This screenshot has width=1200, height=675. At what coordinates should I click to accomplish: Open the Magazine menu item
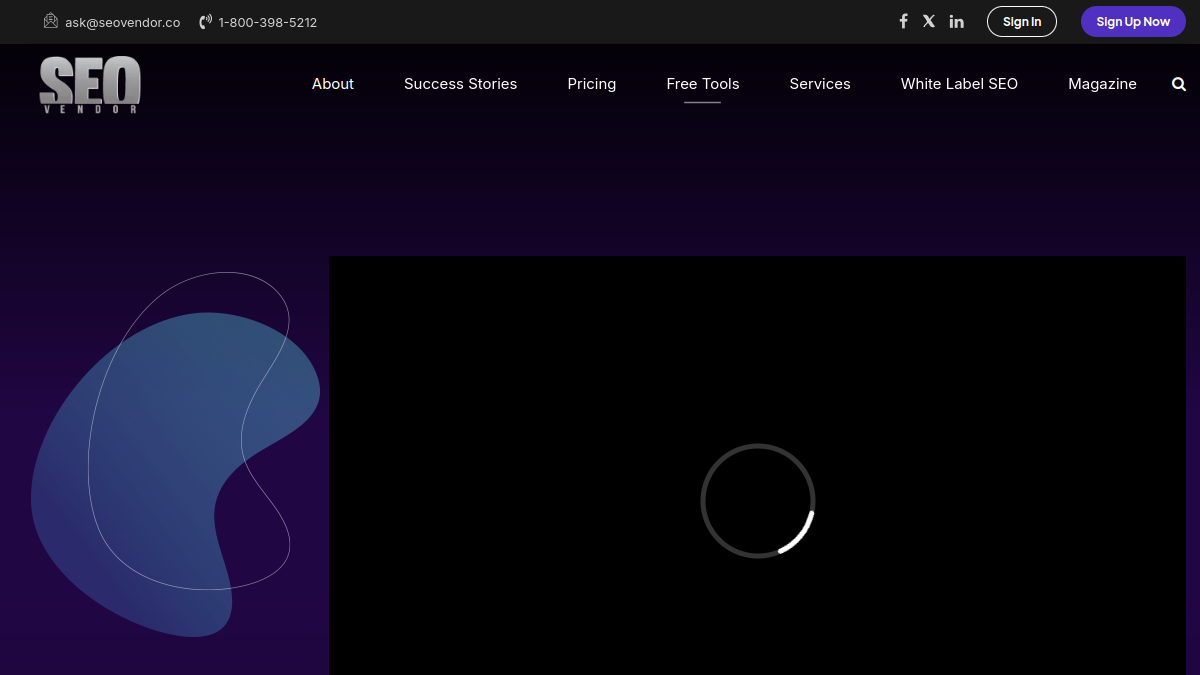(x=1102, y=84)
